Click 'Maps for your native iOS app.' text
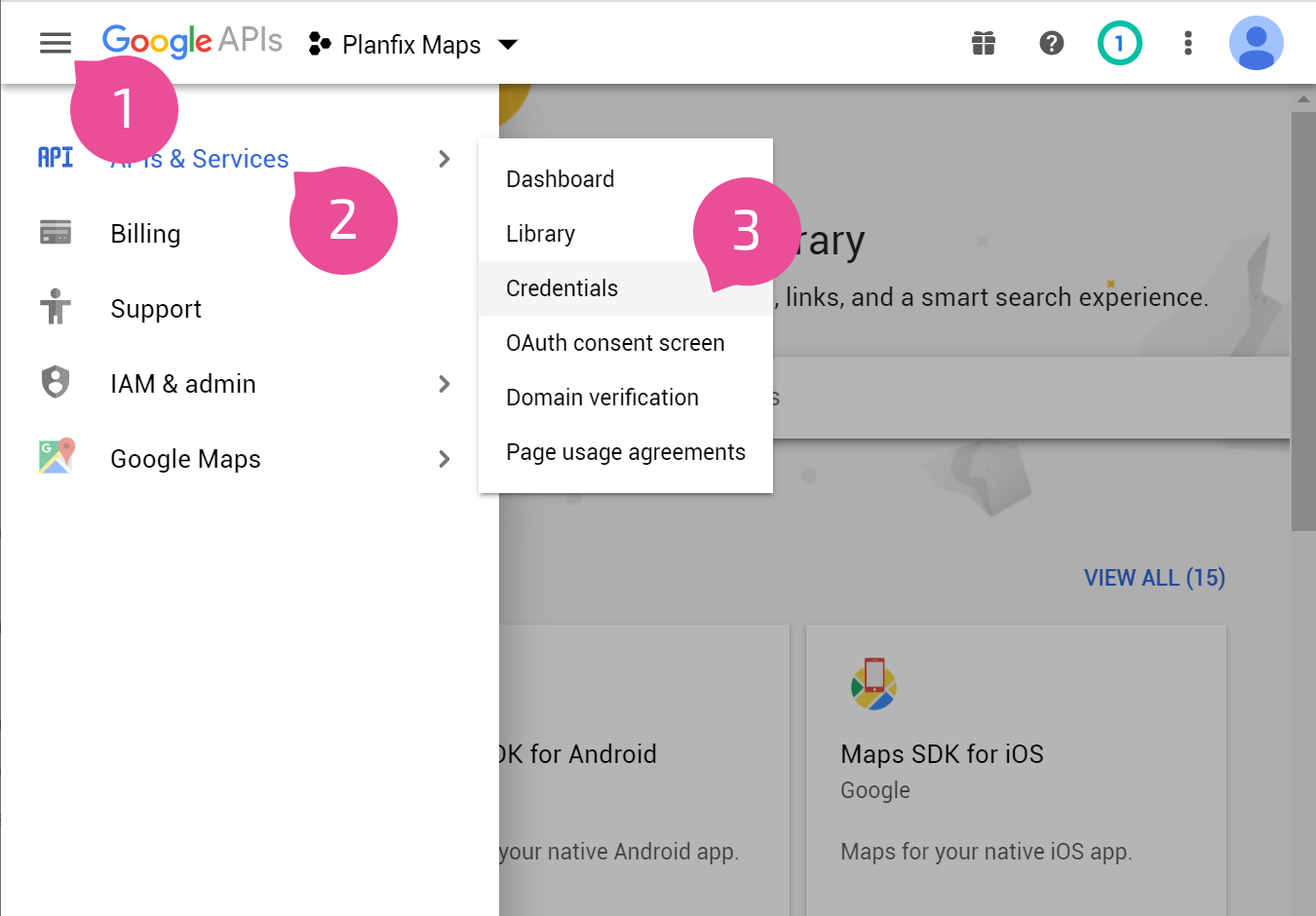The width and height of the screenshot is (1316, 916). point(987,852)
